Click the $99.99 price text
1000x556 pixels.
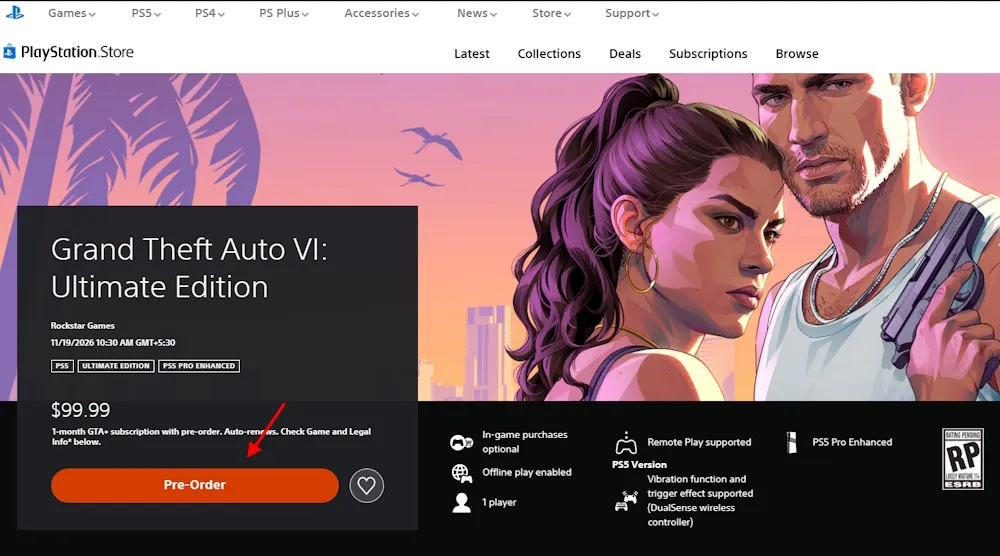tap(80, 409)
